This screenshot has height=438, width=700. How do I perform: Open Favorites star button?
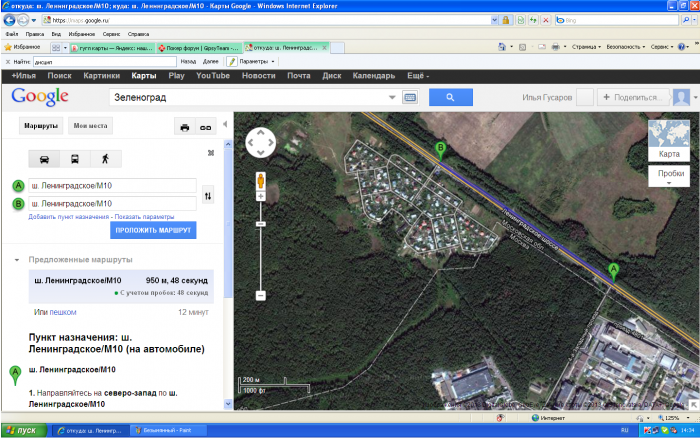tap(22, 47)
